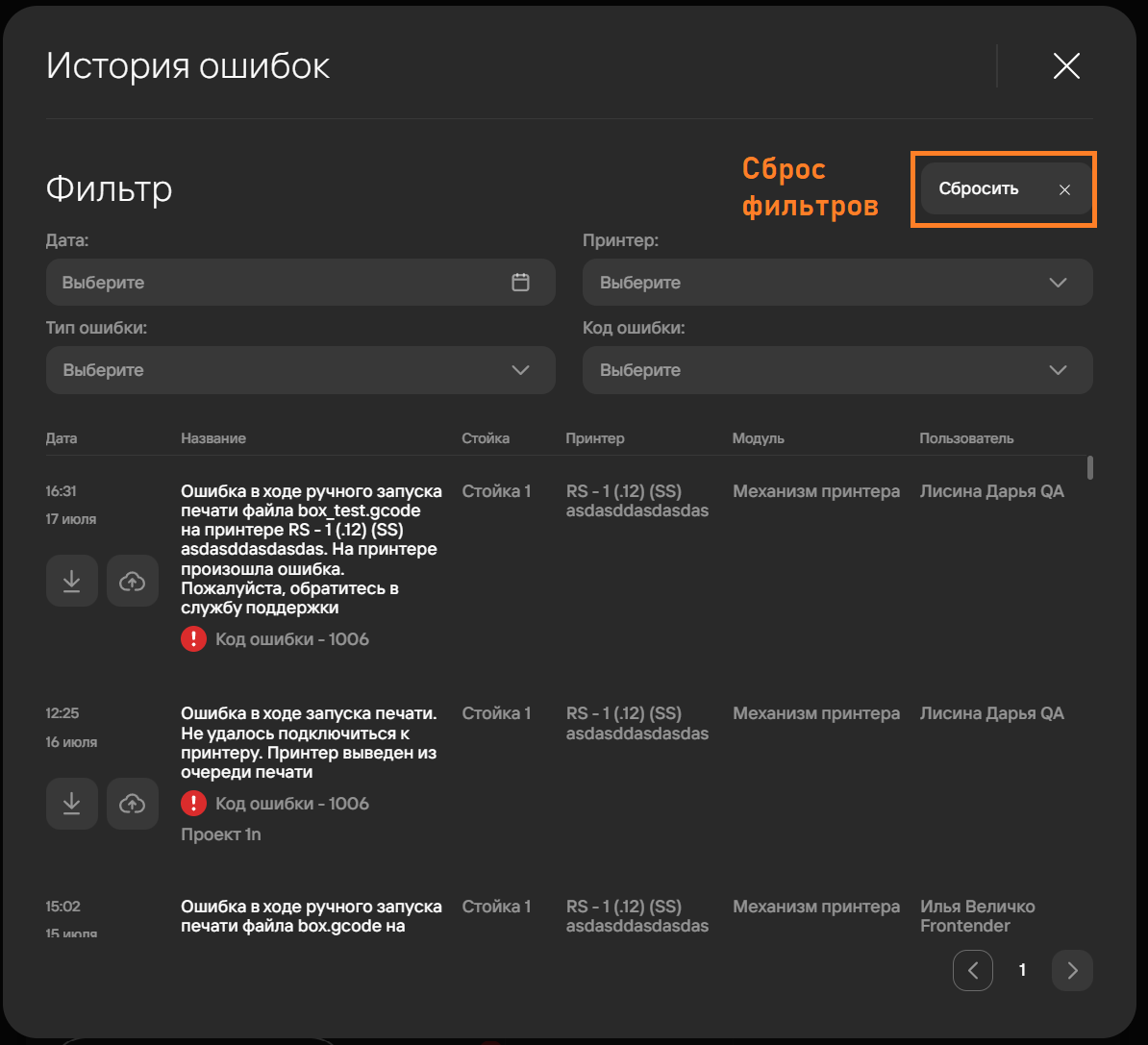
Task: Download log for the 16:31 17 июля error
Action: click(72, 581)
